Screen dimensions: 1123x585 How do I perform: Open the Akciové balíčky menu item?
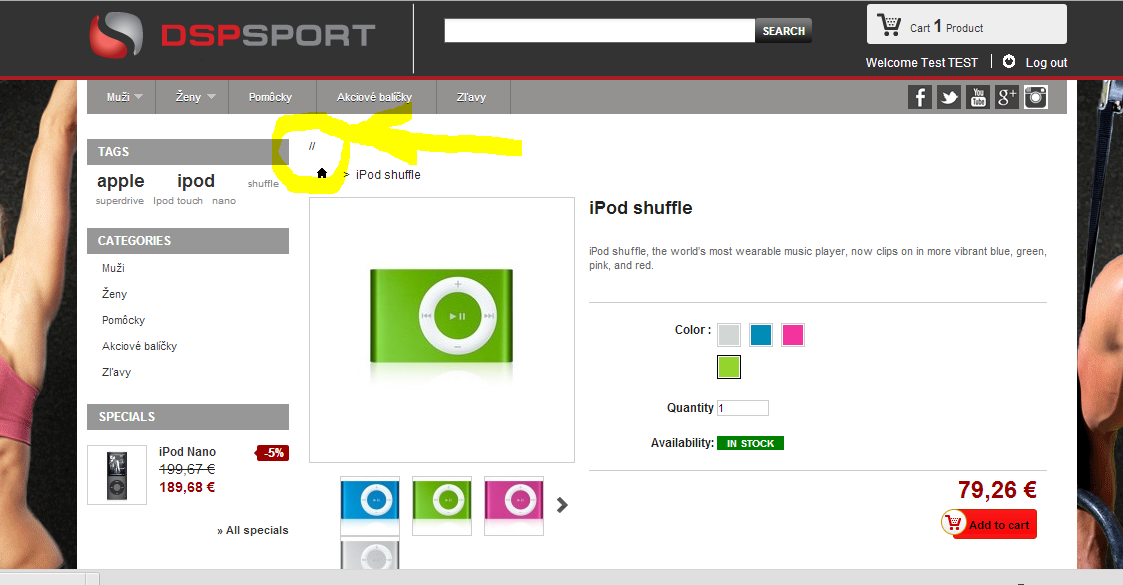(x=374, y=97)
